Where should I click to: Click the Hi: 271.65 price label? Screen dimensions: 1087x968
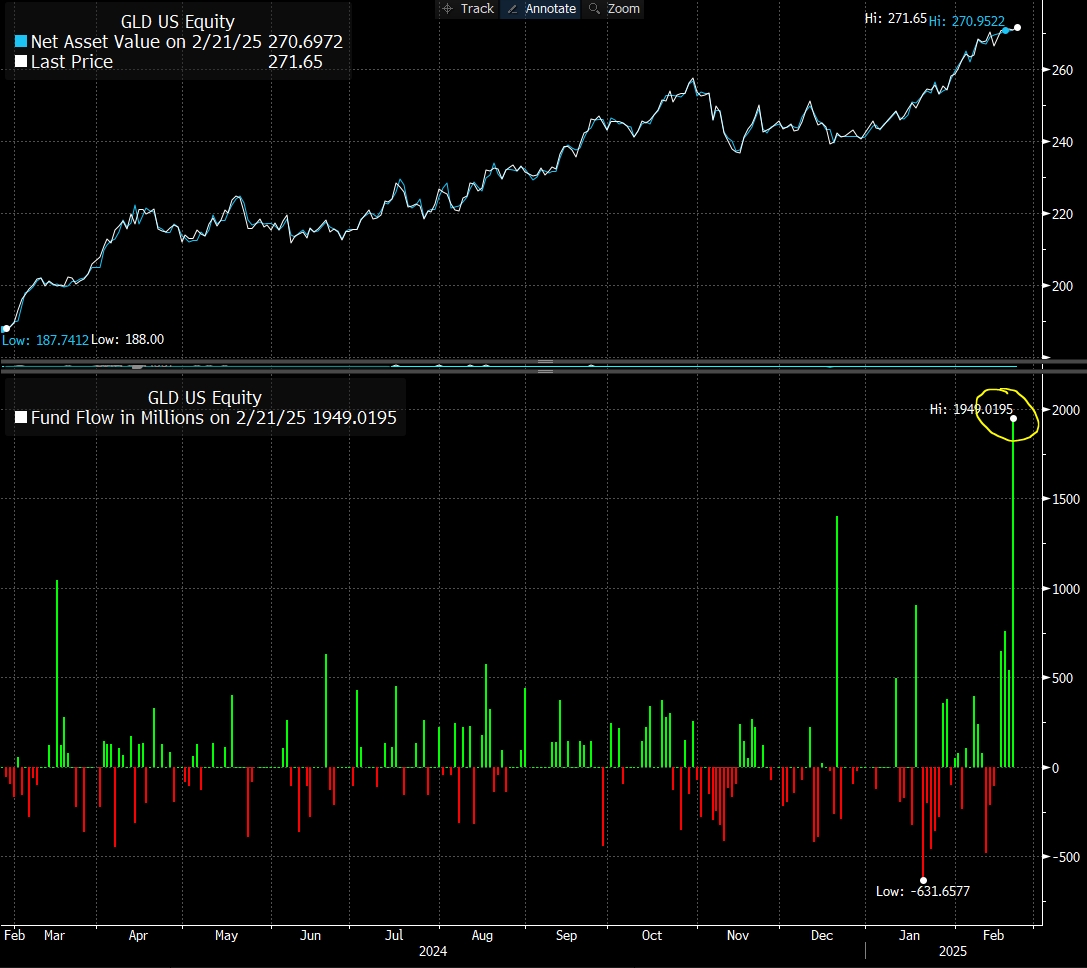coord(895,19)
